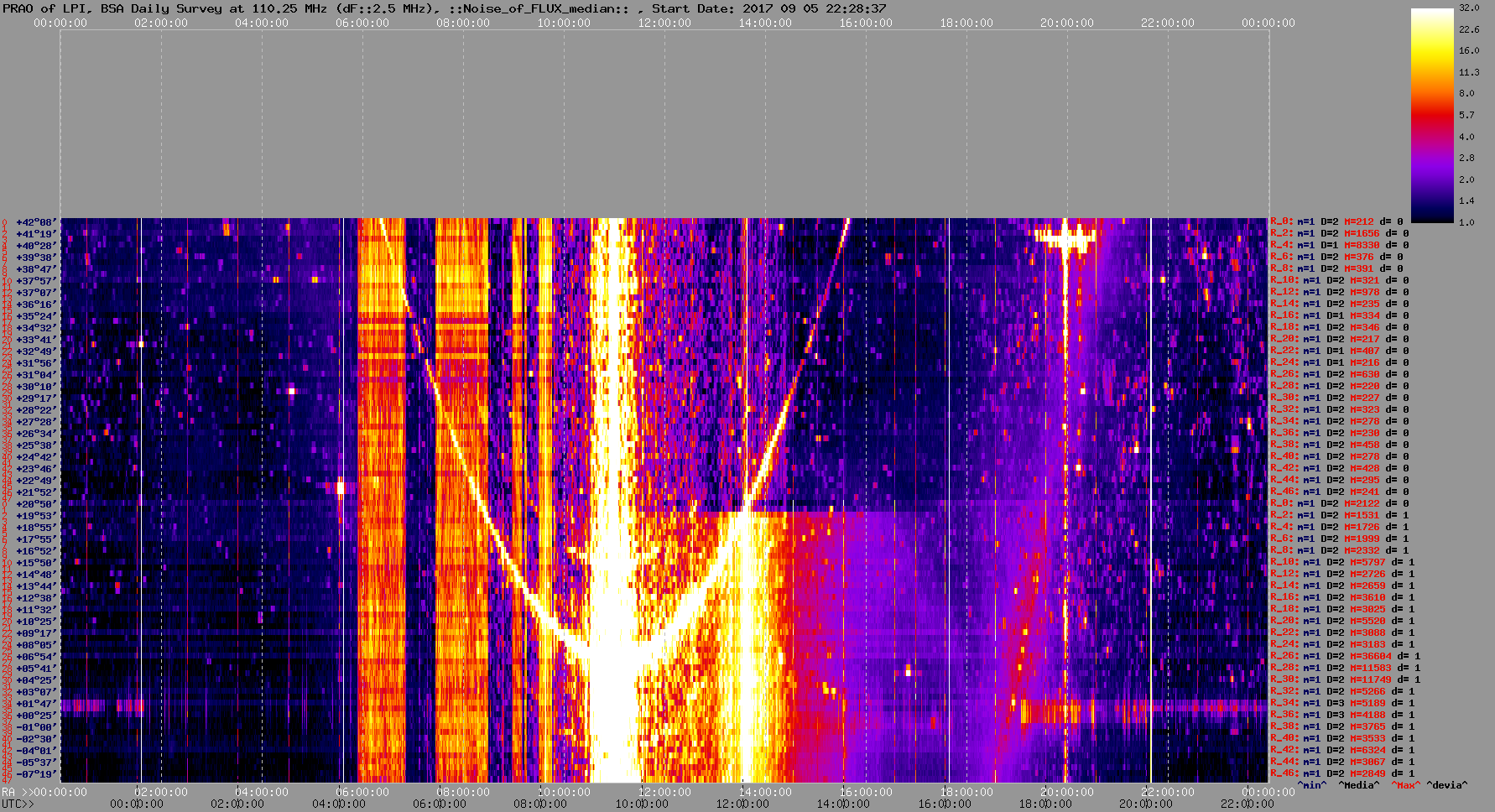Click the color scale value '16.0'
This screenshot has width=1495, height=812.
(1469, 50)
